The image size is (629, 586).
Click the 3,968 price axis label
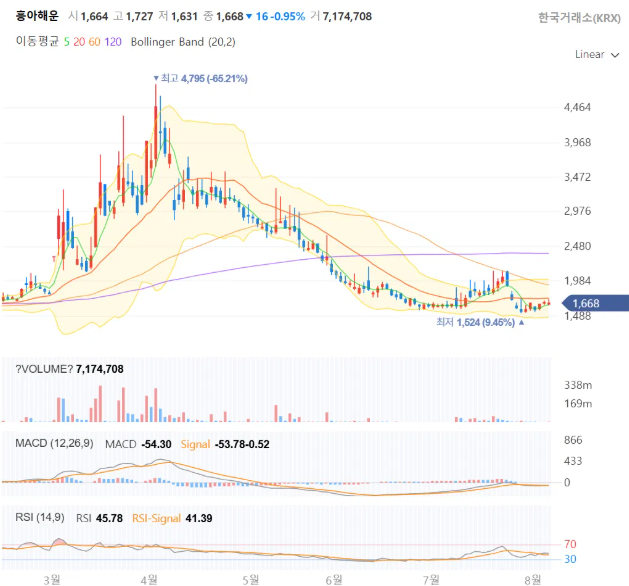(x=577, y=142)
